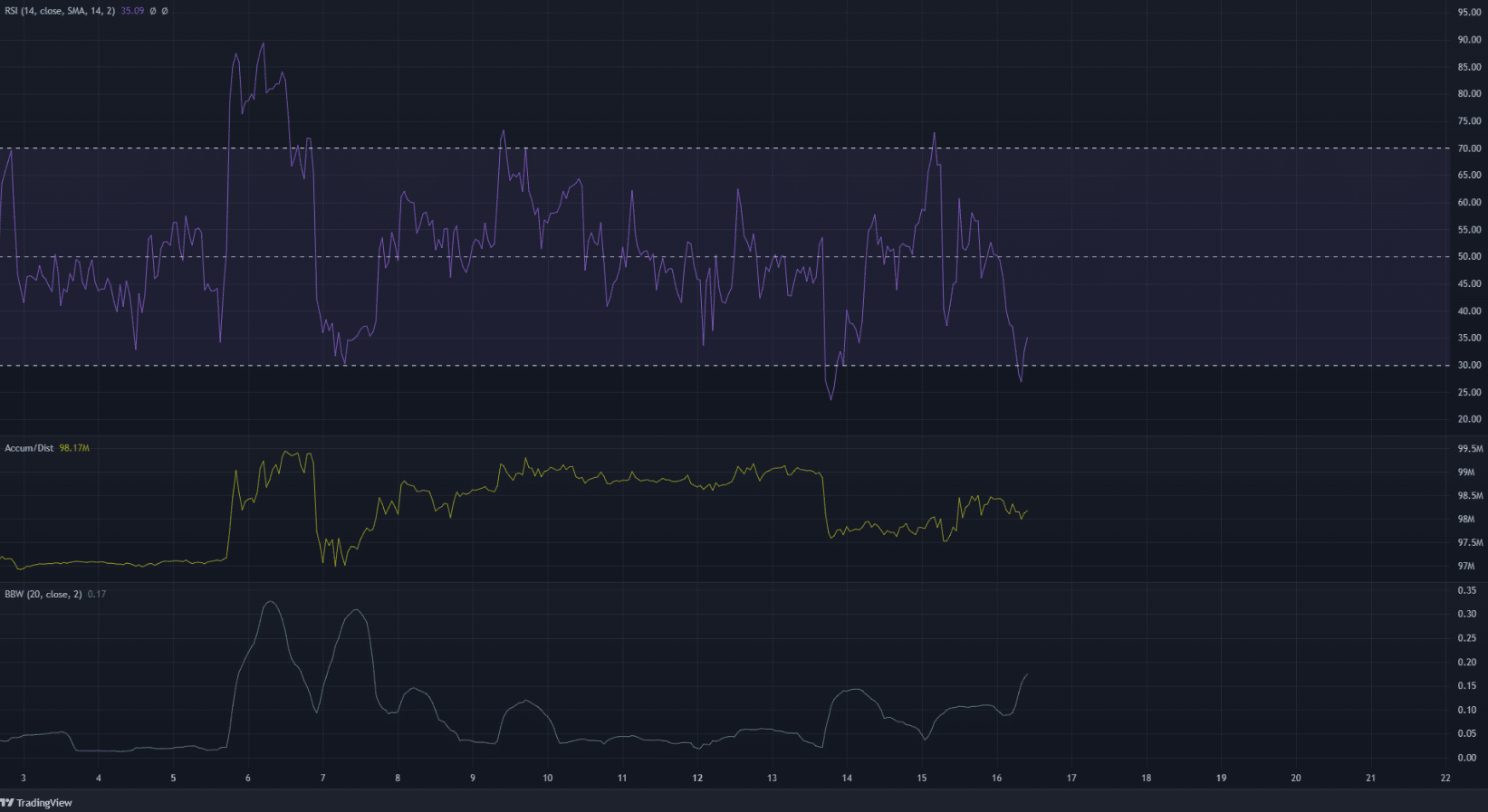The height and width of the screenshot is (812, 1488).
Task: Click 25.00 on the RSI price scale
Action: pyautogui.click(x=1469, y=393)
